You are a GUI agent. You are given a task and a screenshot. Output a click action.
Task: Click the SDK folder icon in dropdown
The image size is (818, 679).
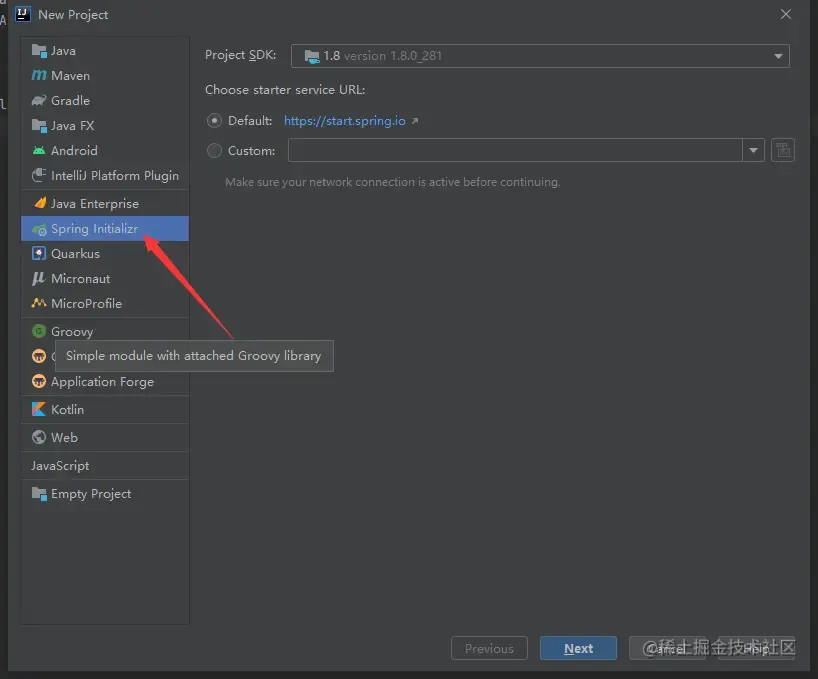click(311, 56)
